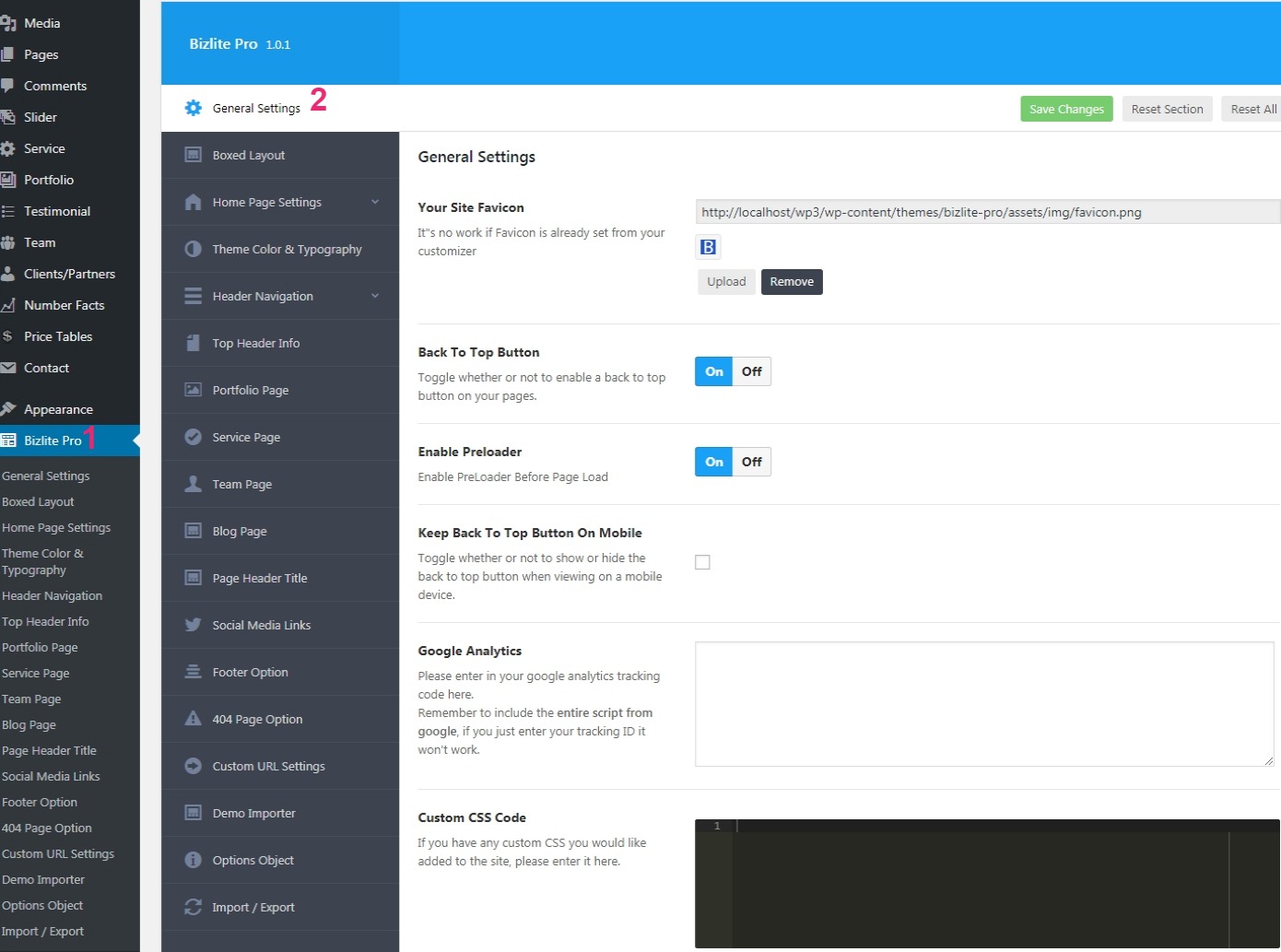Image resolution: width=1281 pixels, height=952 pixels.
Task: Open Footer Option tab
Action: (x=280, y=672)
